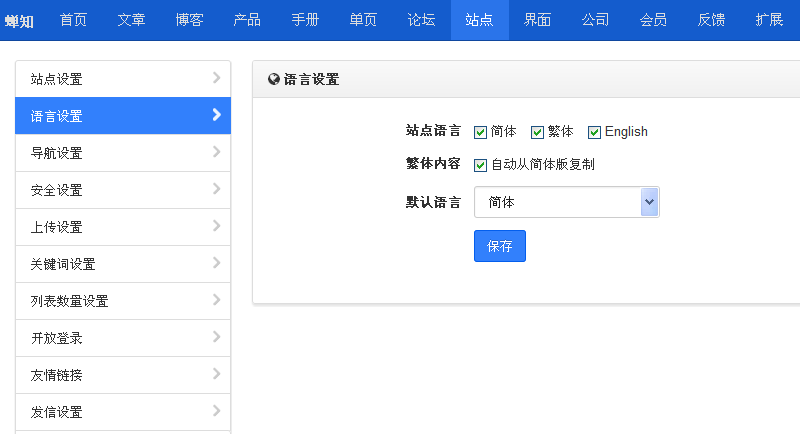Click chevron arrow on 站点设置 row
Image resolution: width=800 pixels, height=434 pixels.
click(x=217, y=78)
